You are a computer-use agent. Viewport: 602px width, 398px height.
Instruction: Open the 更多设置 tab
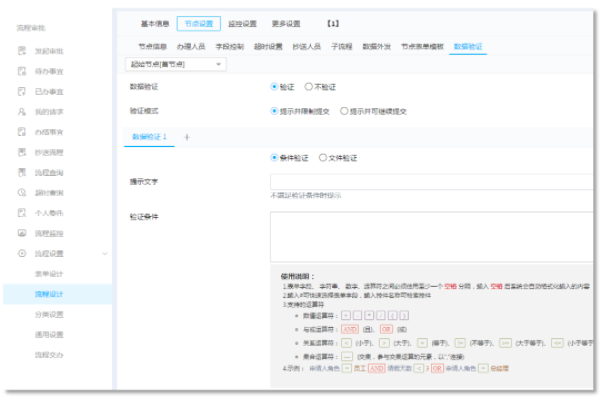pyautogui.click(x=286, y=24)
